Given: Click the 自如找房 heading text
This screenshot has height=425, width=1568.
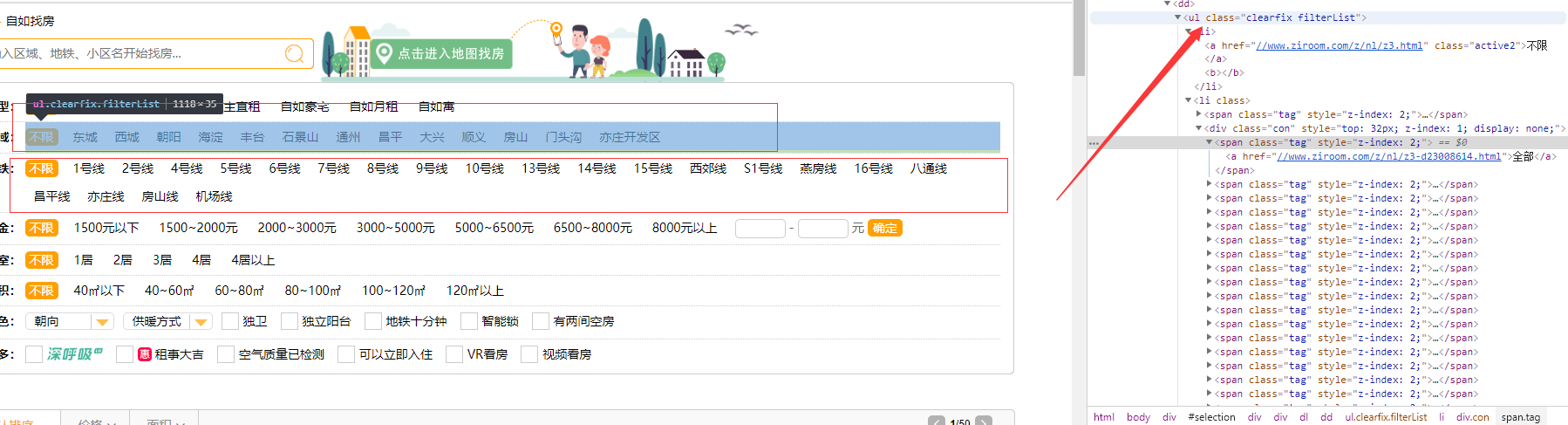Looking at the screenshot, I should pyautogui.click(x=31, y=21).
